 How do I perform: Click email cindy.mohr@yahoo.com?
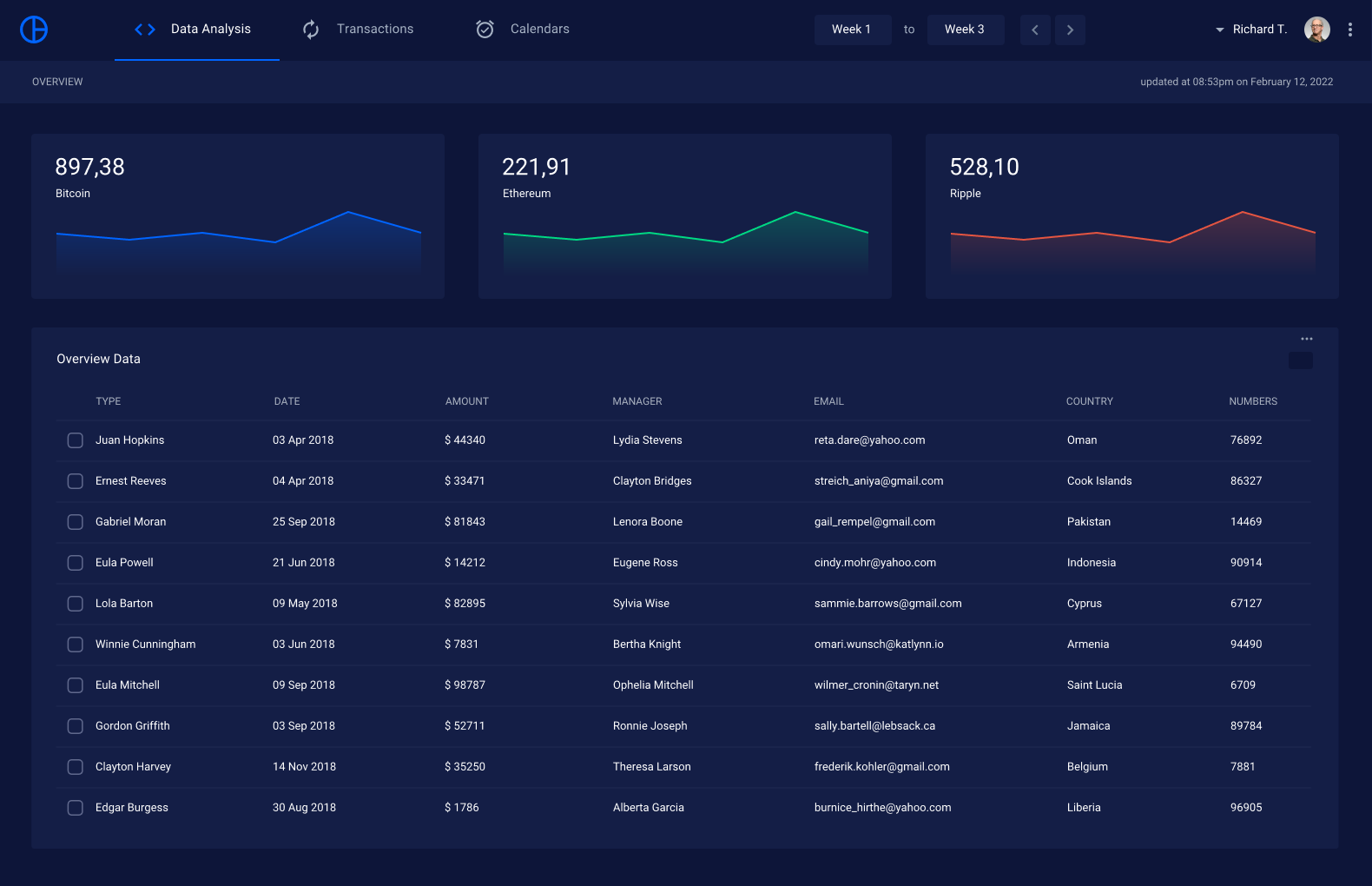pos(875,563)
